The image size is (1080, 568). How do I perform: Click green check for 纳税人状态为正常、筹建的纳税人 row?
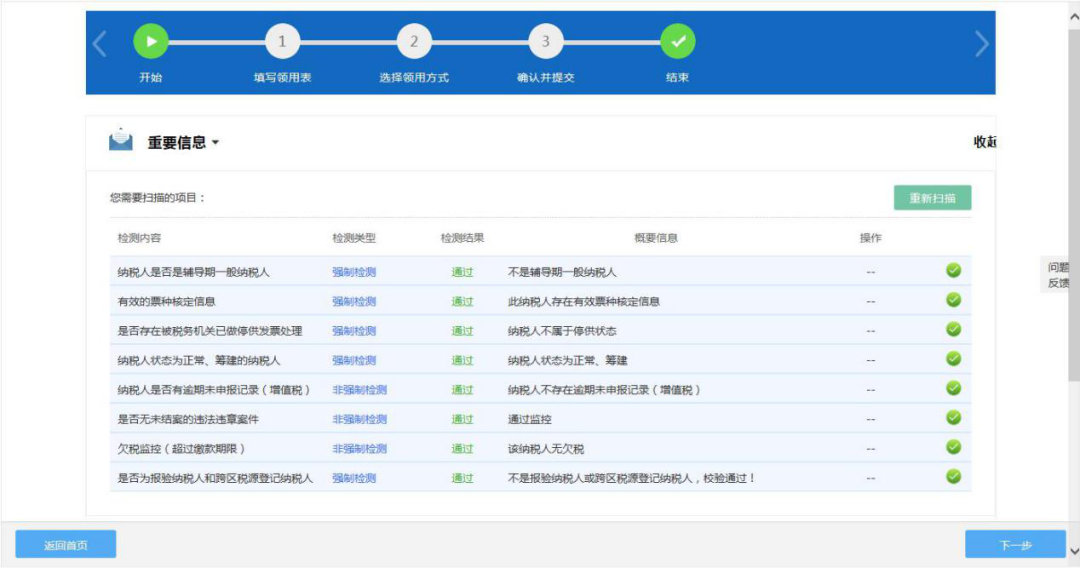point(953,359)
